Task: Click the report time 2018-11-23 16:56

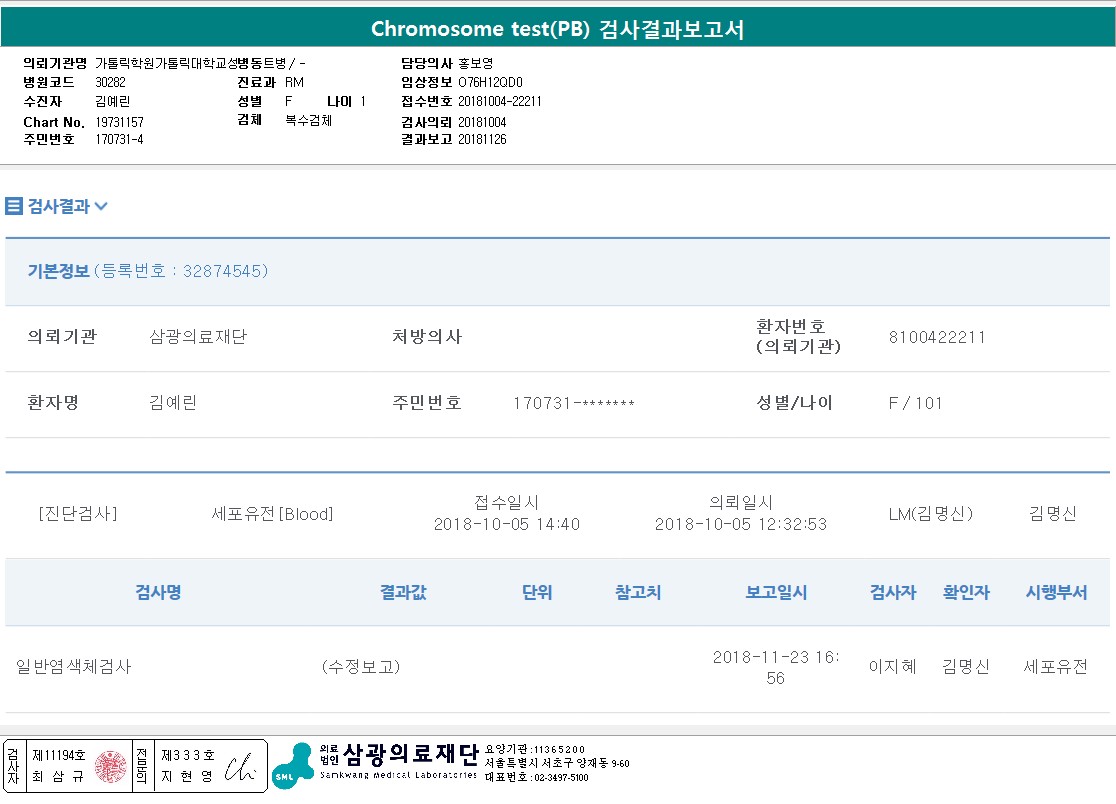Action: coord(776,667)
